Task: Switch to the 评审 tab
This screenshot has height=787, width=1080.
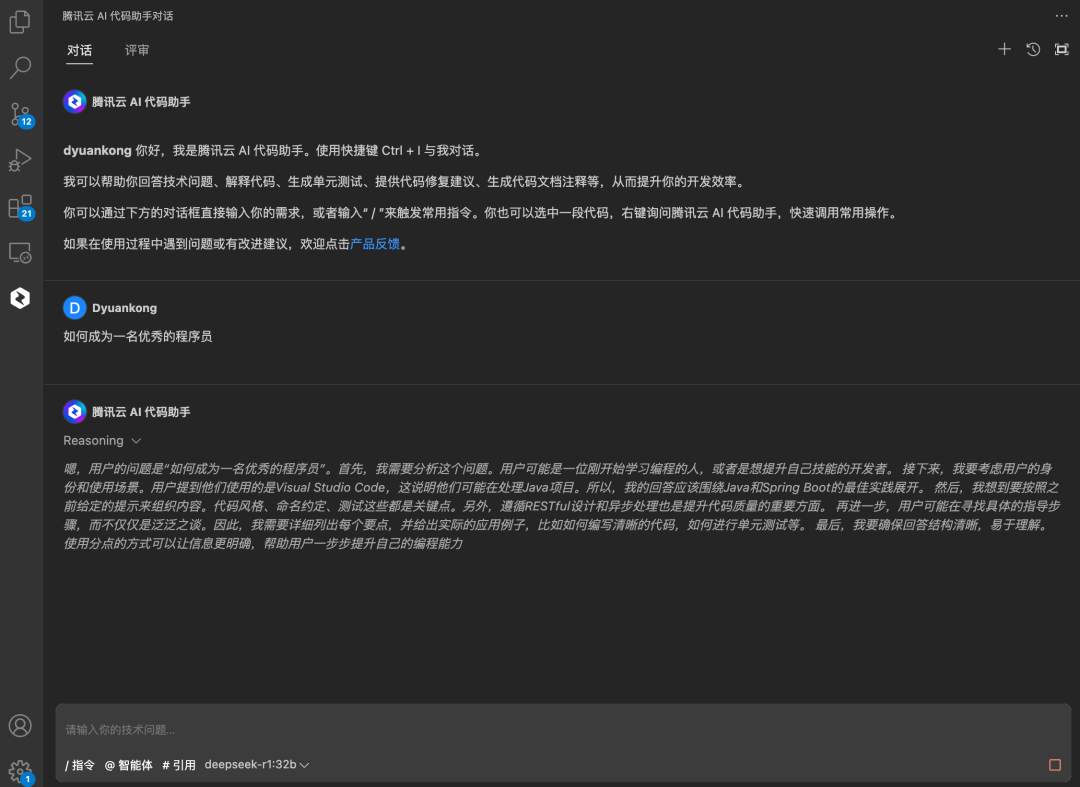Action: (136, 50)
